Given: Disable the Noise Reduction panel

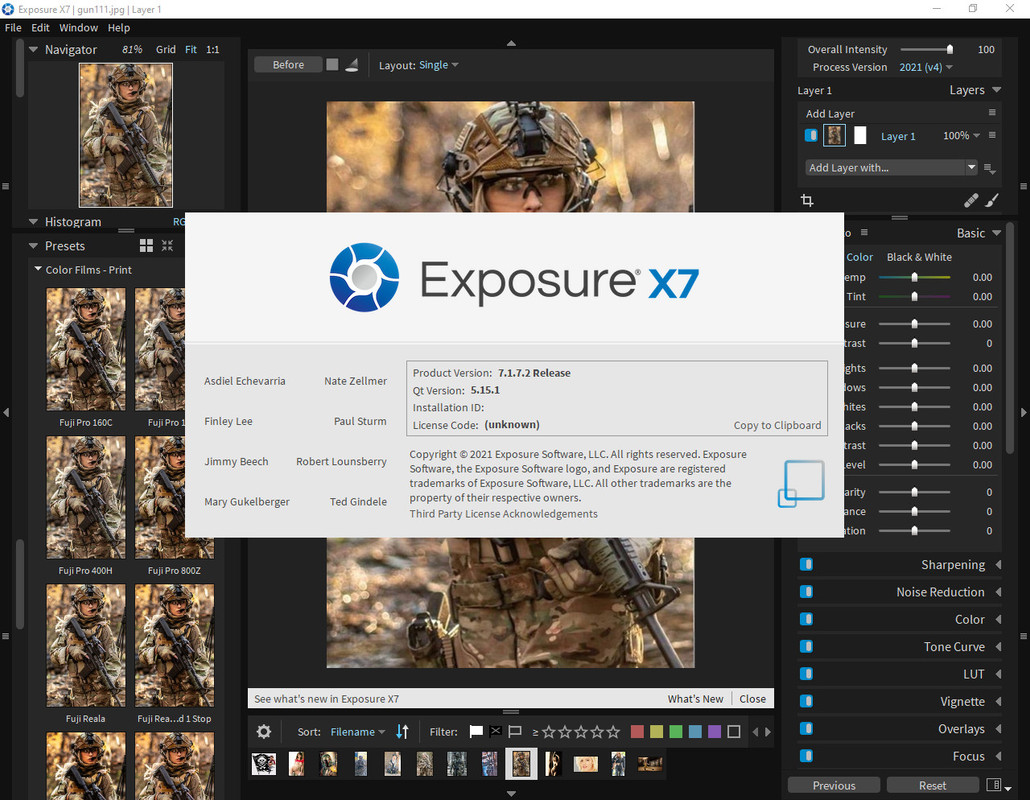Looking at the screenshot, I should pos(807,592).
